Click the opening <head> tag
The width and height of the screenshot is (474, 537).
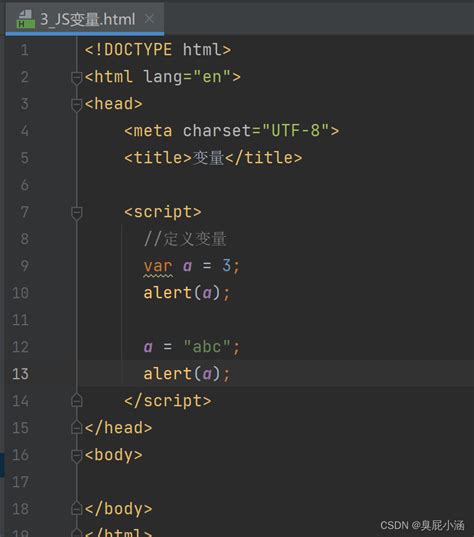point(113,104)
